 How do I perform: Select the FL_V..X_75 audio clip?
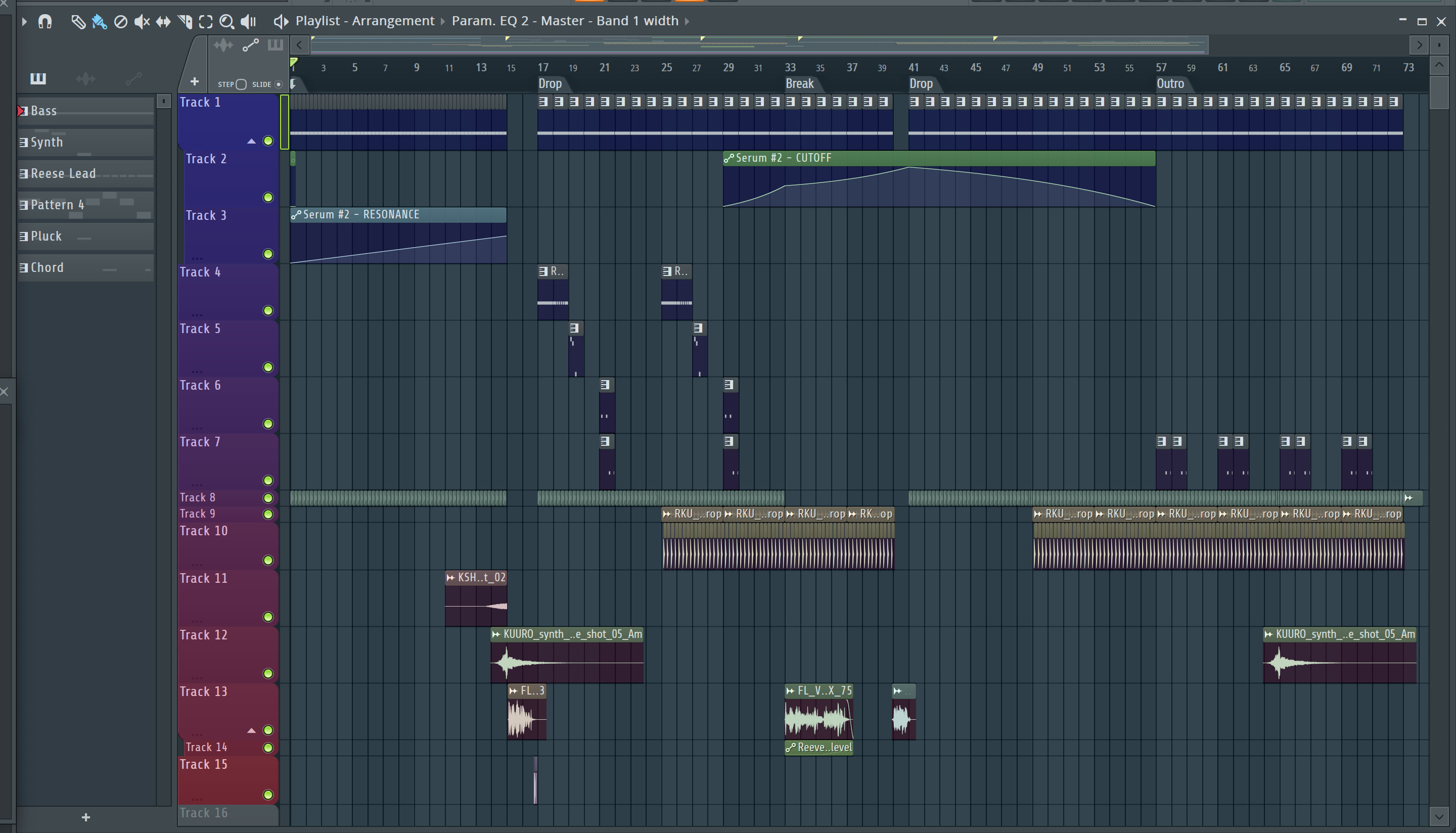pyautogui.click(x=819, y=711)
